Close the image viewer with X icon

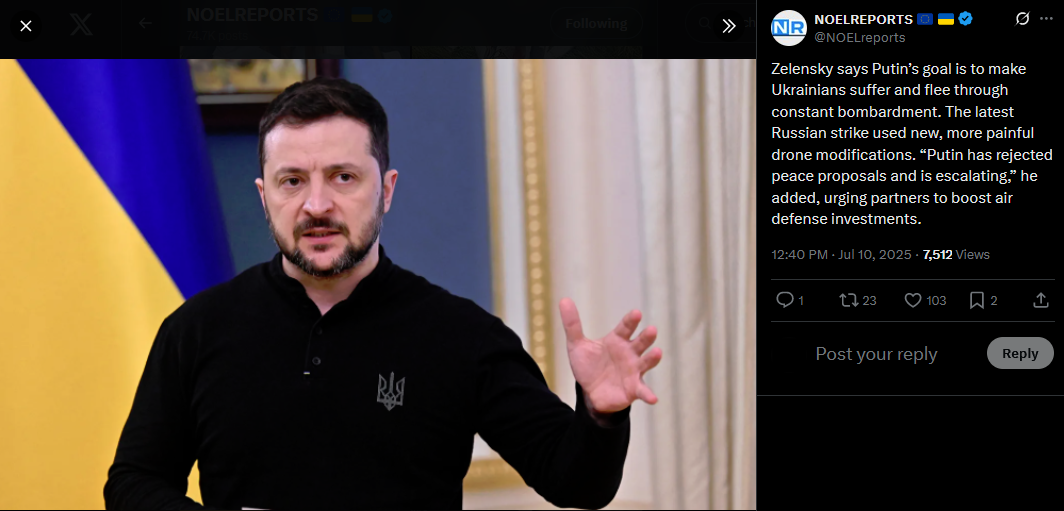click(26, 26)
